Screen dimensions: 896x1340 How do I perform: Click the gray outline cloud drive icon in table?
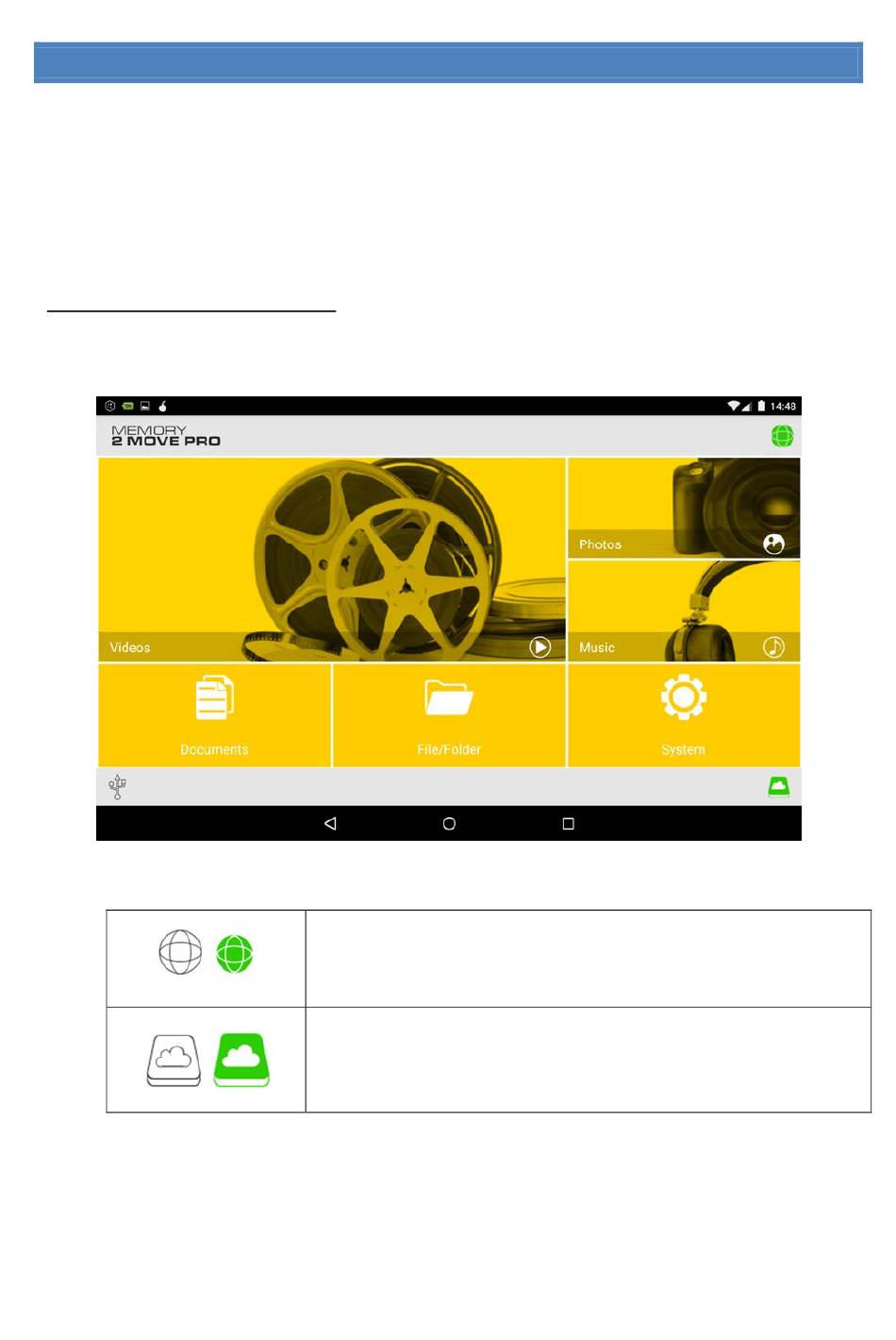tap(174, 1061)
